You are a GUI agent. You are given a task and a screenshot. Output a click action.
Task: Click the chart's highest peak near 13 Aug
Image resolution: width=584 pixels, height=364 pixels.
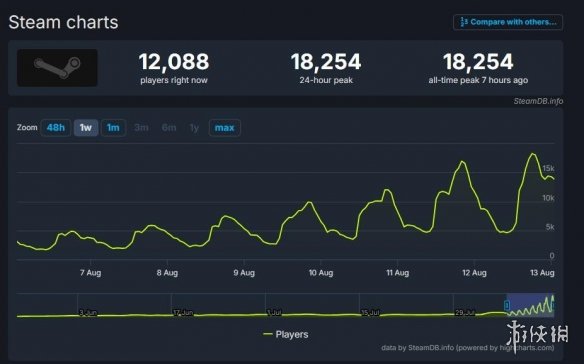[533, 154]
